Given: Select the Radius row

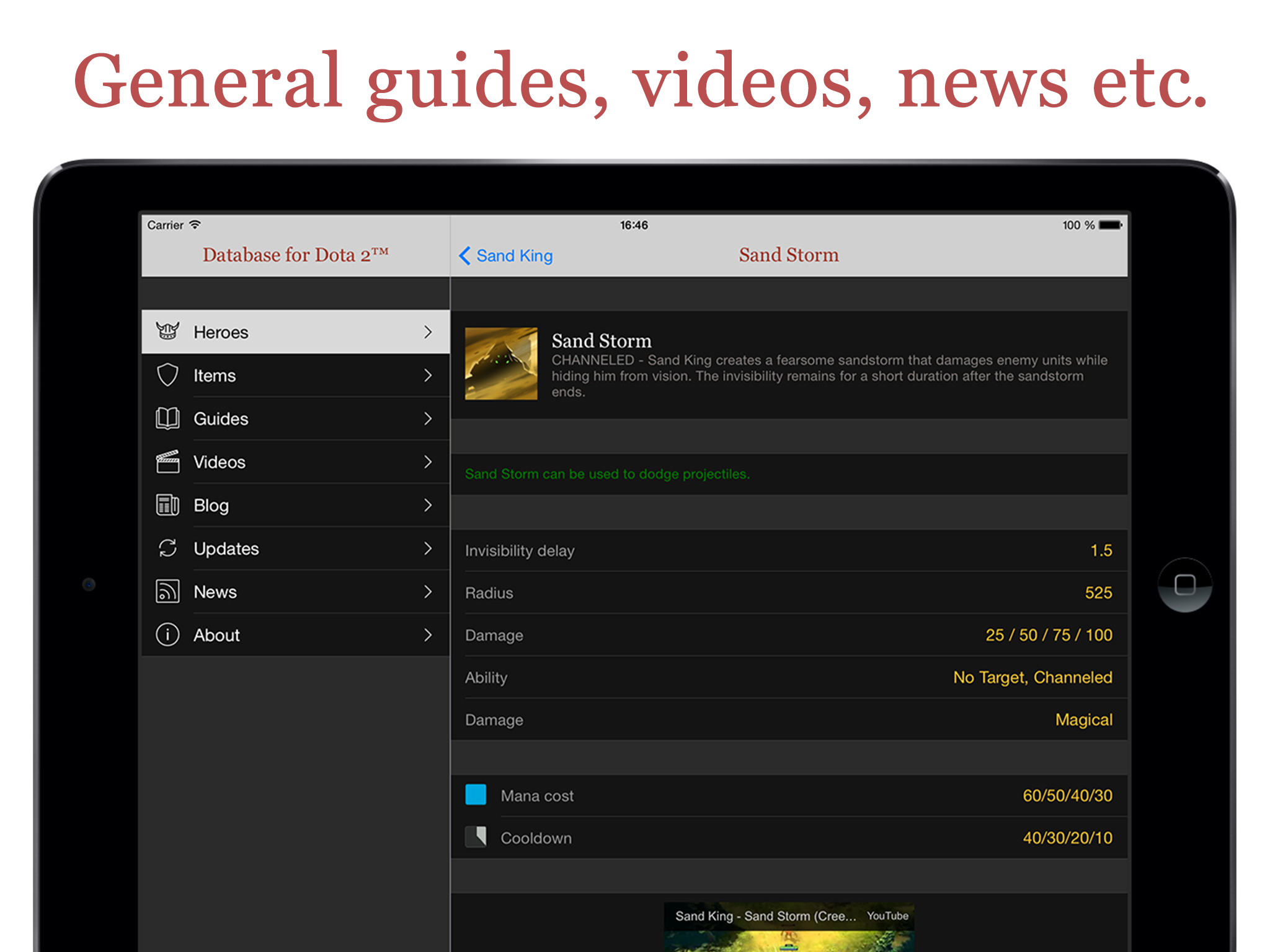Looking at the screenshot, I should click(789, 593).
